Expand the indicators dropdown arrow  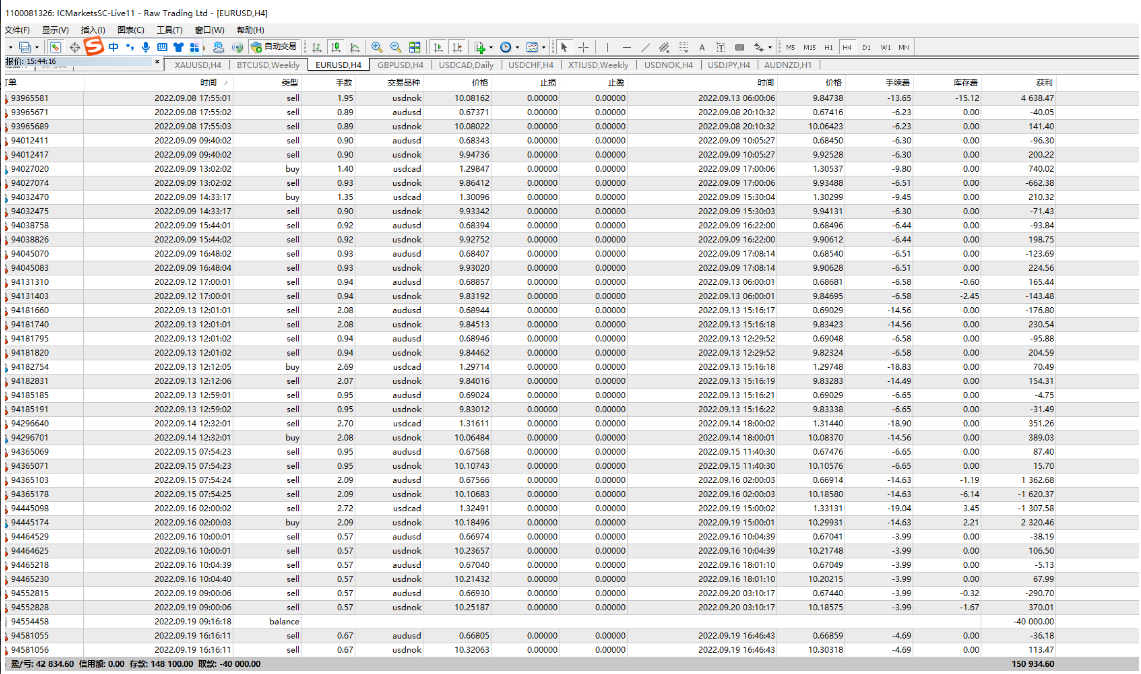click(x=491, y=47)
